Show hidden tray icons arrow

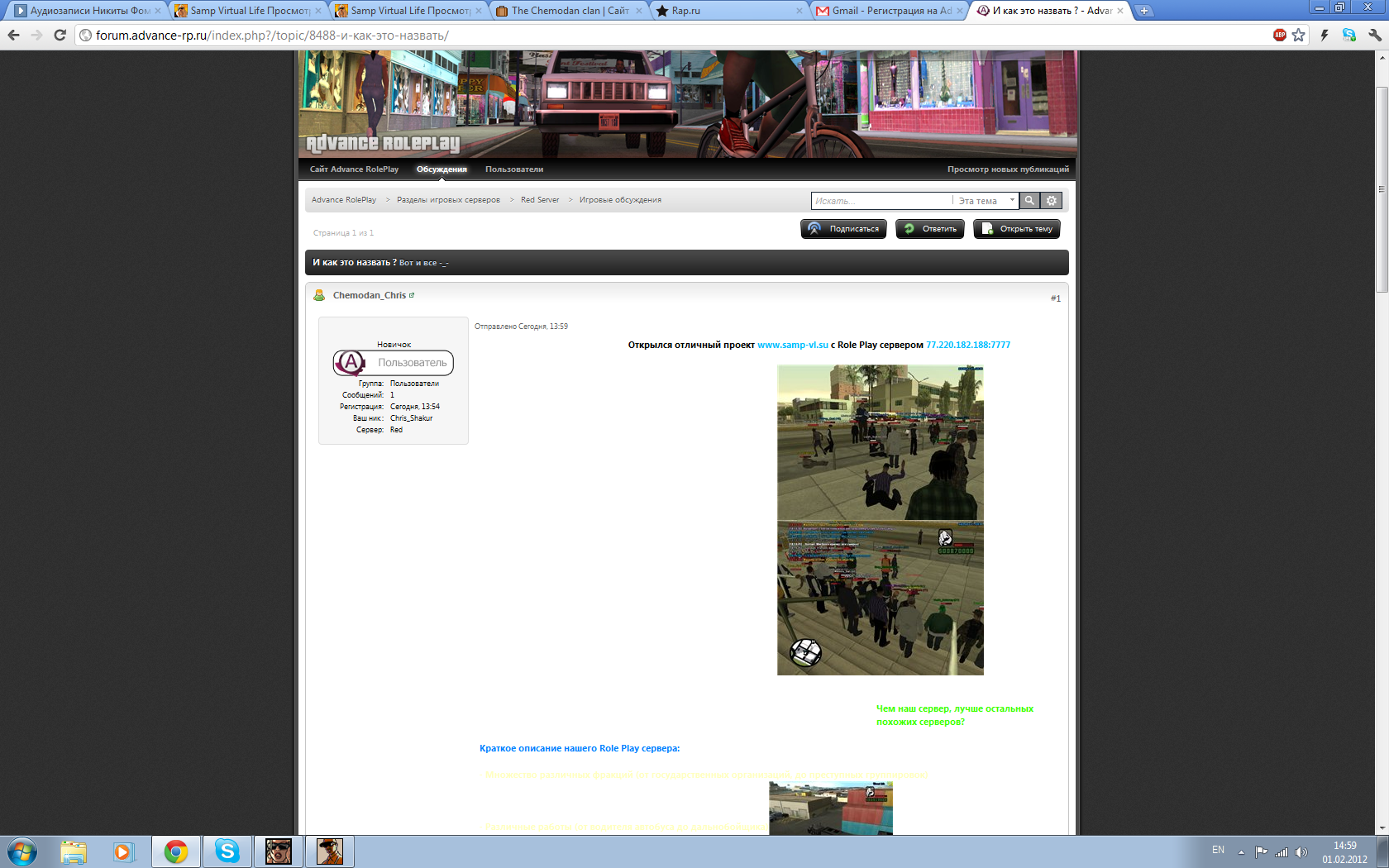tap(1241, 851)
